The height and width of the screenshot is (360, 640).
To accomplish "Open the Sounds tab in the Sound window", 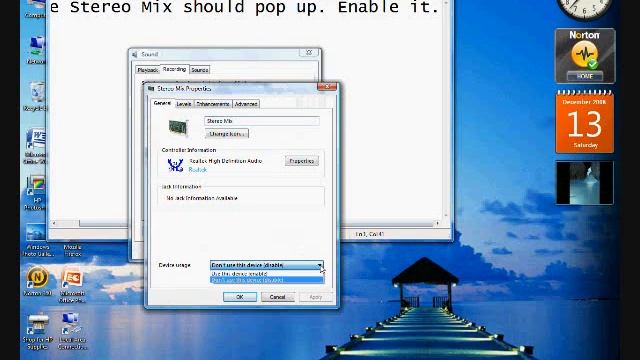I will point(200,70).
